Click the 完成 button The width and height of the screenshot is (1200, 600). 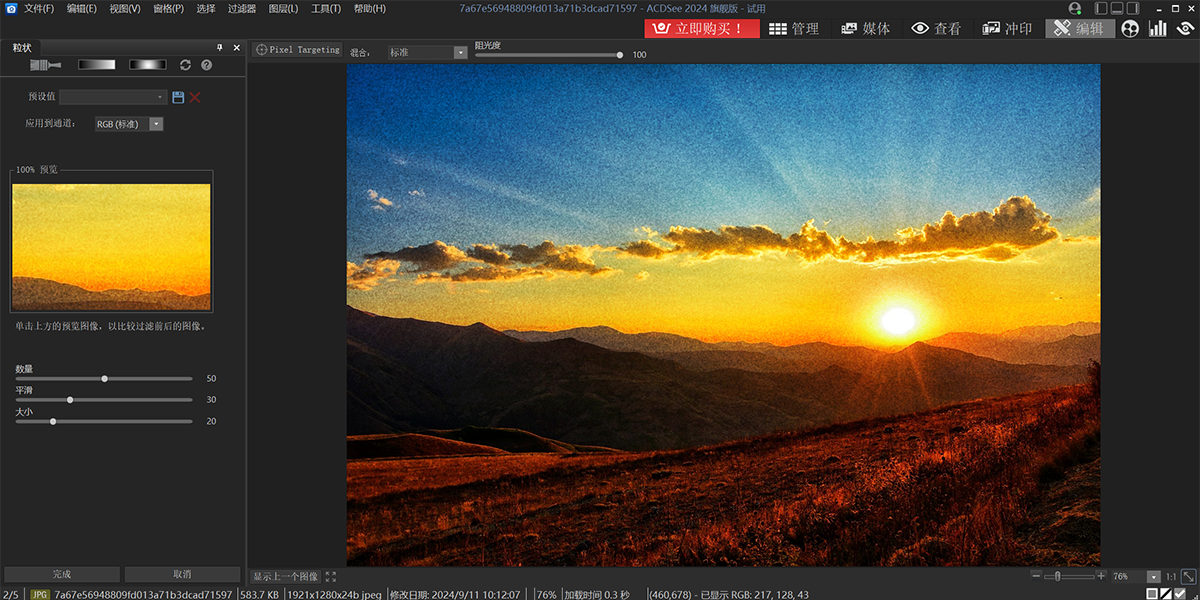pyautogui.click(x=62, y=574)
